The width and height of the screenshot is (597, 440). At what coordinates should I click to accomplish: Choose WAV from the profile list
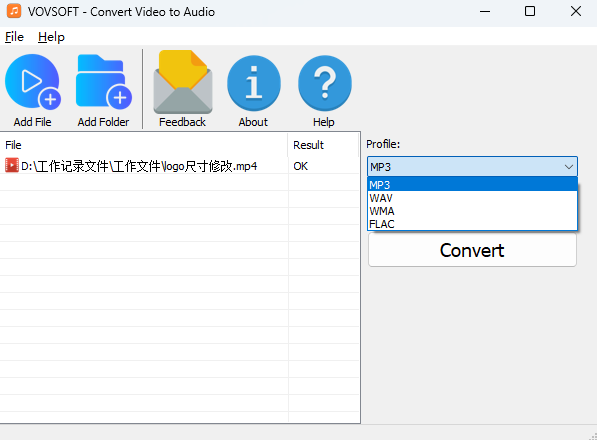(472, 198)
